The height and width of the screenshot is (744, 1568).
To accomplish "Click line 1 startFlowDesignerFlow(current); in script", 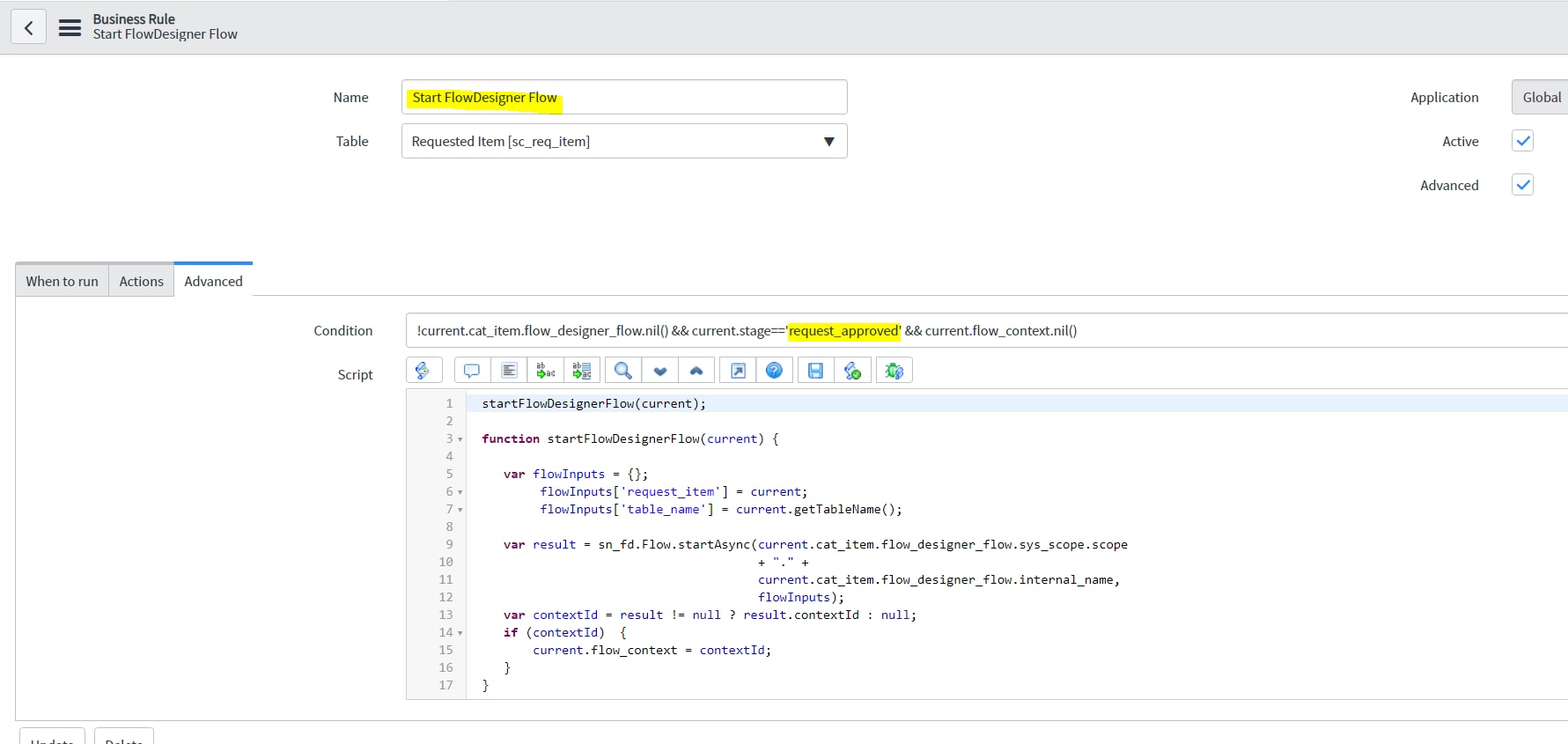I will [593, 403].
